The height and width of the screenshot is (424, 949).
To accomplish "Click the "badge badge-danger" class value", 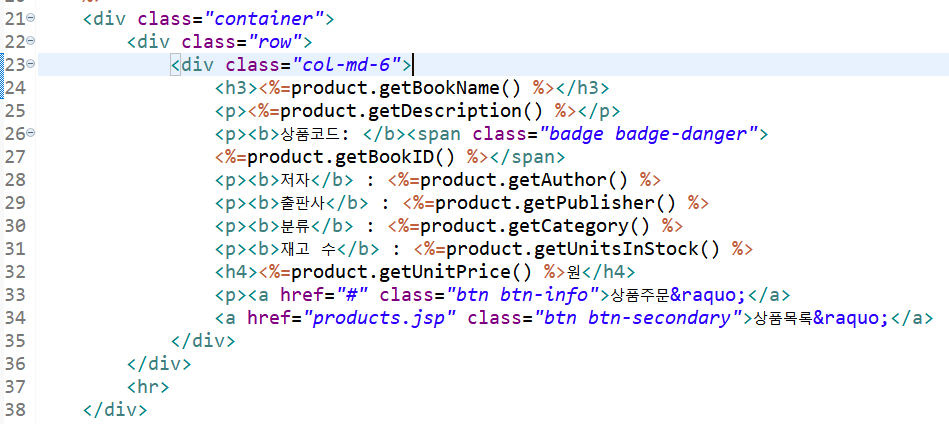I will tap(649, 134).
